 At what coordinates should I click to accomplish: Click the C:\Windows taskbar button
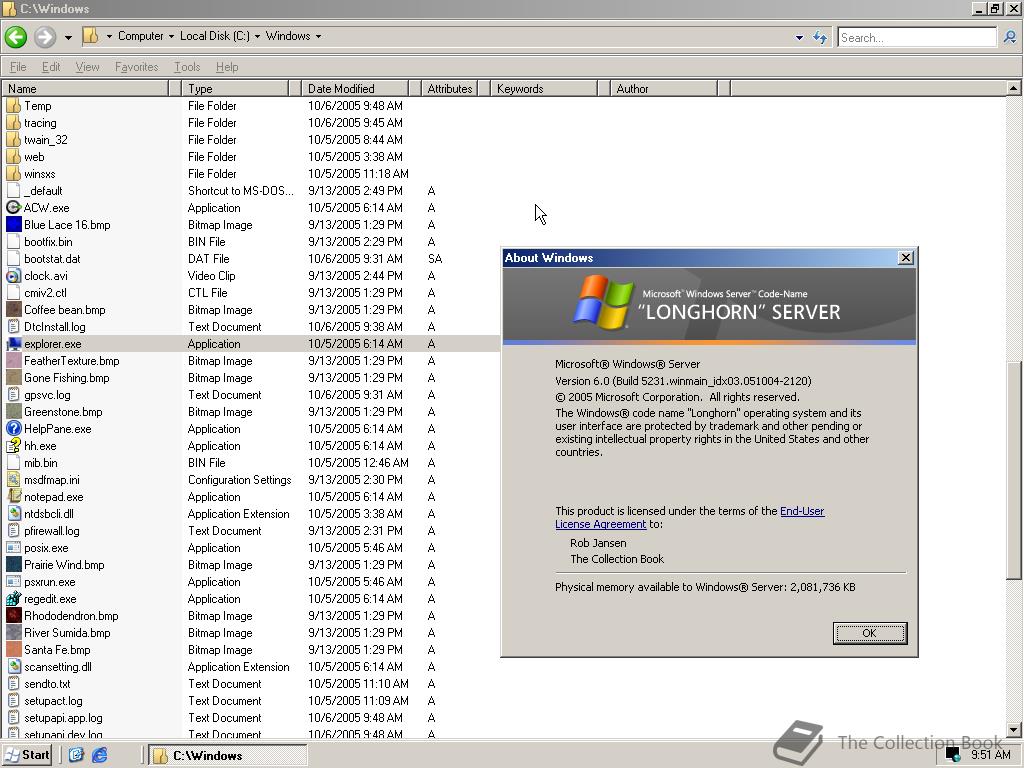pyautogui.click(x=227, y=756)
